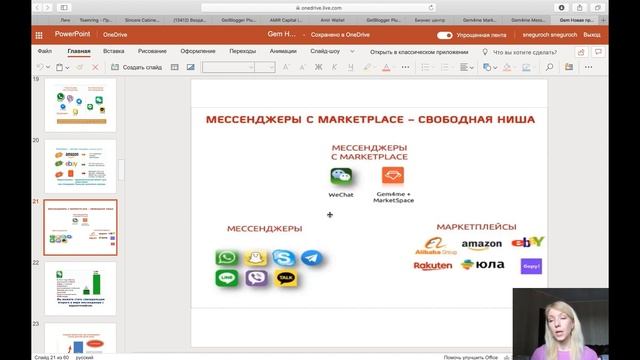Click the Shapes icon
Viewport: 640px width, 360px height.
tap(487, 67)
